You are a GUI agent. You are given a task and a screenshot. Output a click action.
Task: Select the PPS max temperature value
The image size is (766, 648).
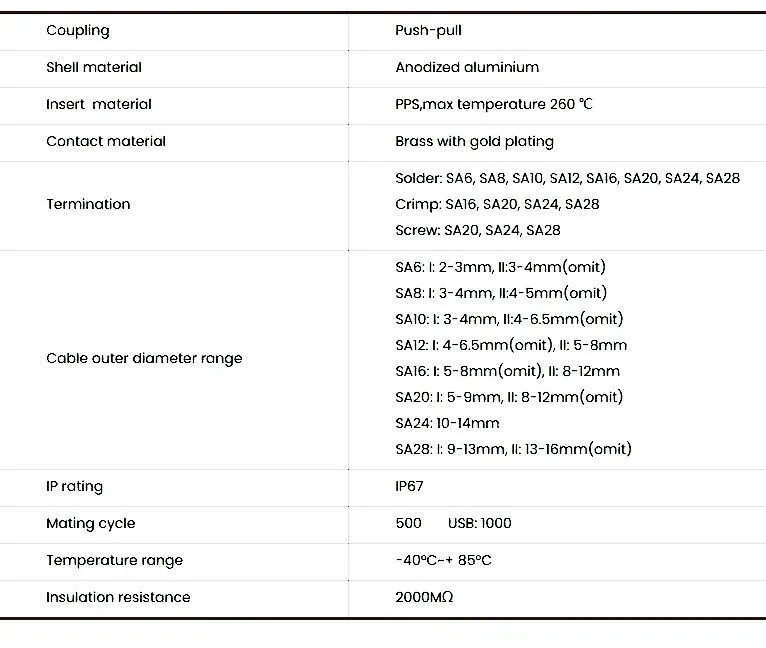(x=494, y=104)
